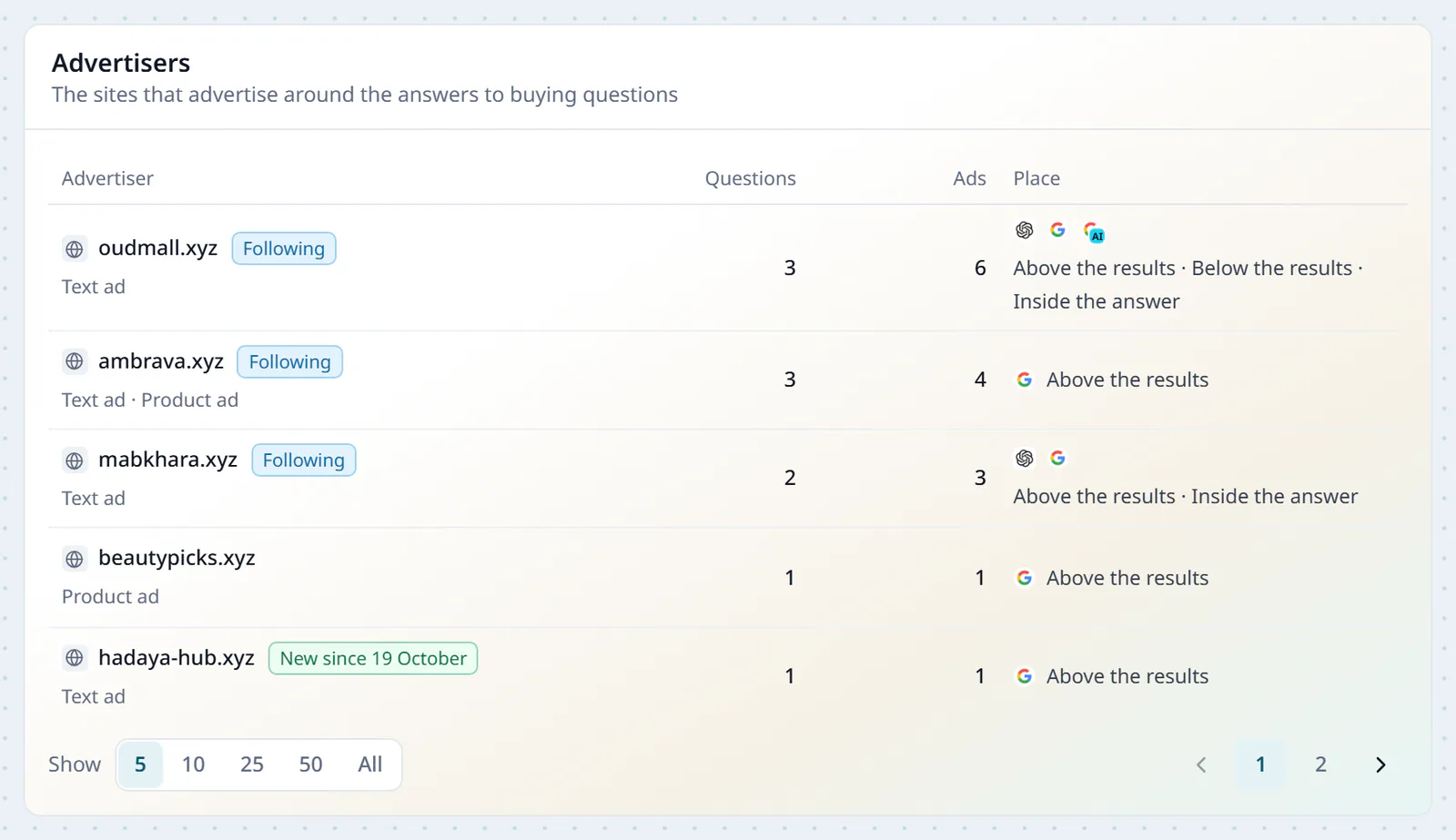Open the oudmall.xyz advertiser

pyautogui.click(x=157, y=248)
